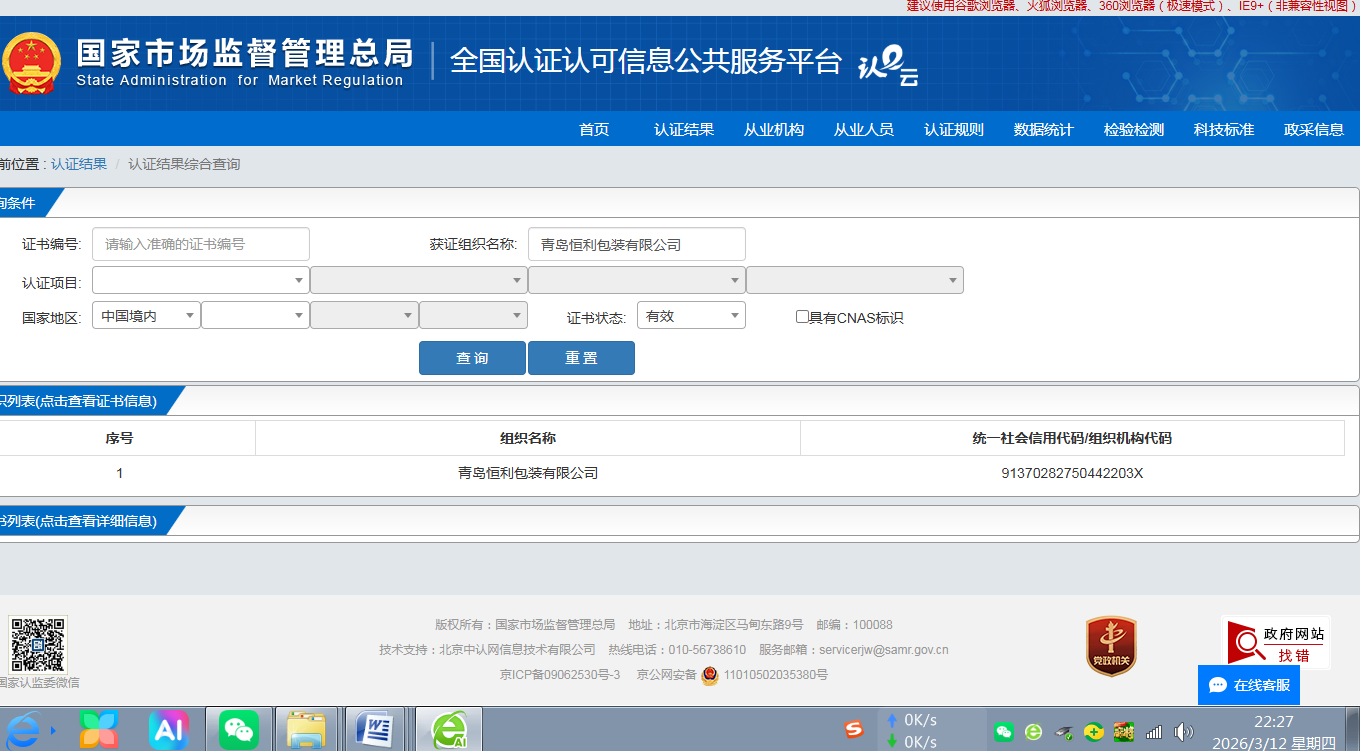
Task: Open the colorful pinwheel app in taskbar
Action: click(x=98, y=730)
